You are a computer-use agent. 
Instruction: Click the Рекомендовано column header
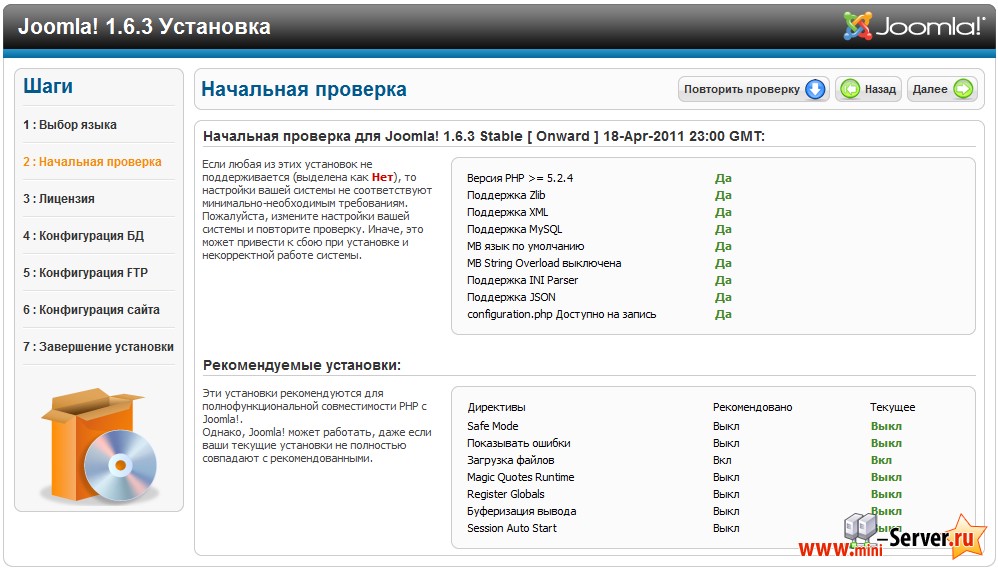pos(752,407)
